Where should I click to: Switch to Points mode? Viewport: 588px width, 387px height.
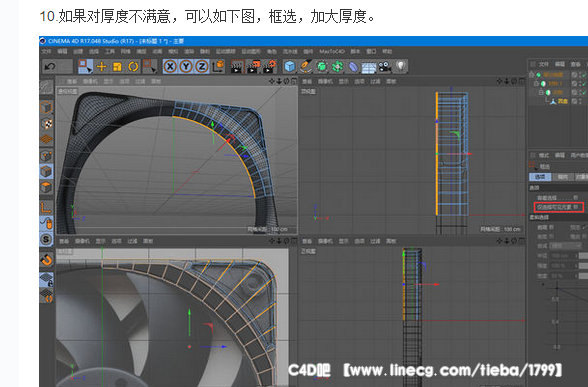46,155
